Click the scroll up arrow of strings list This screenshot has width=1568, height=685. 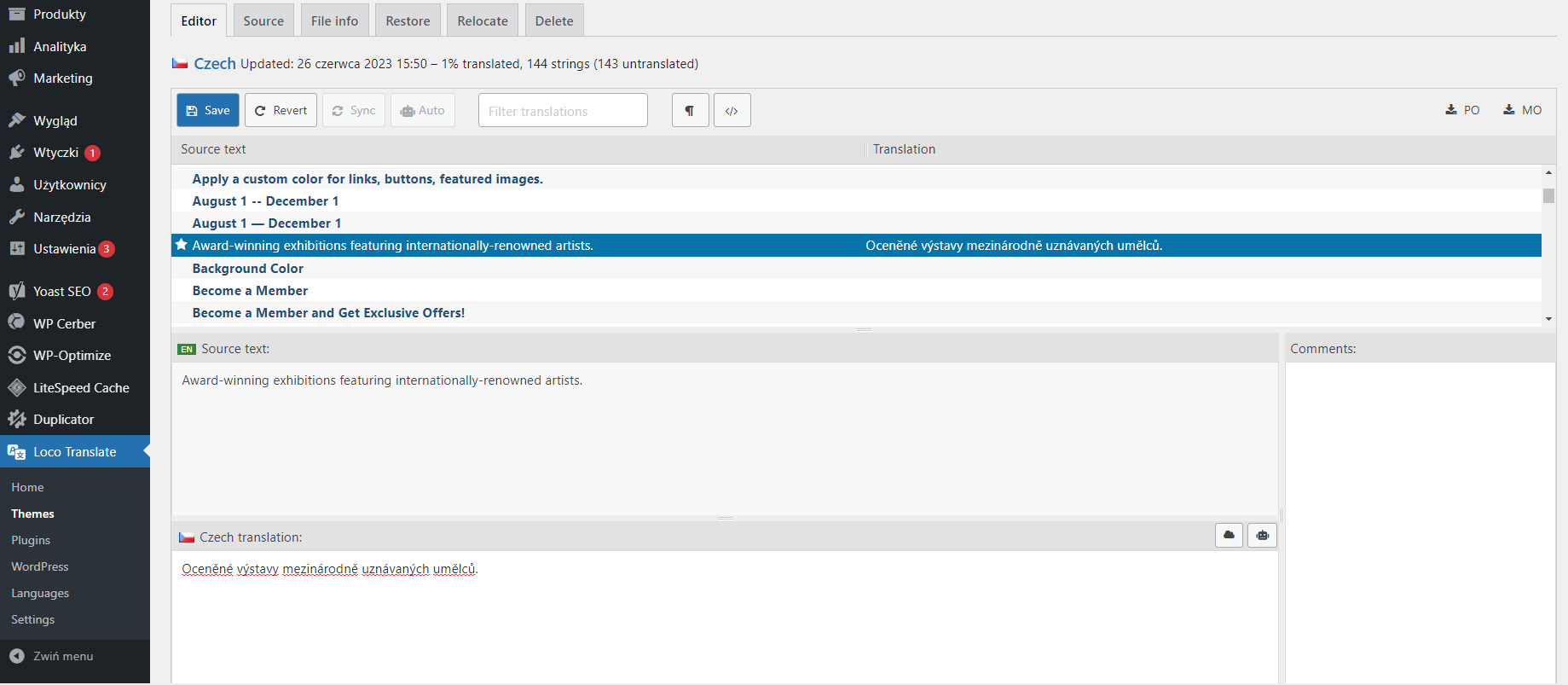[x=1548, y=172]
